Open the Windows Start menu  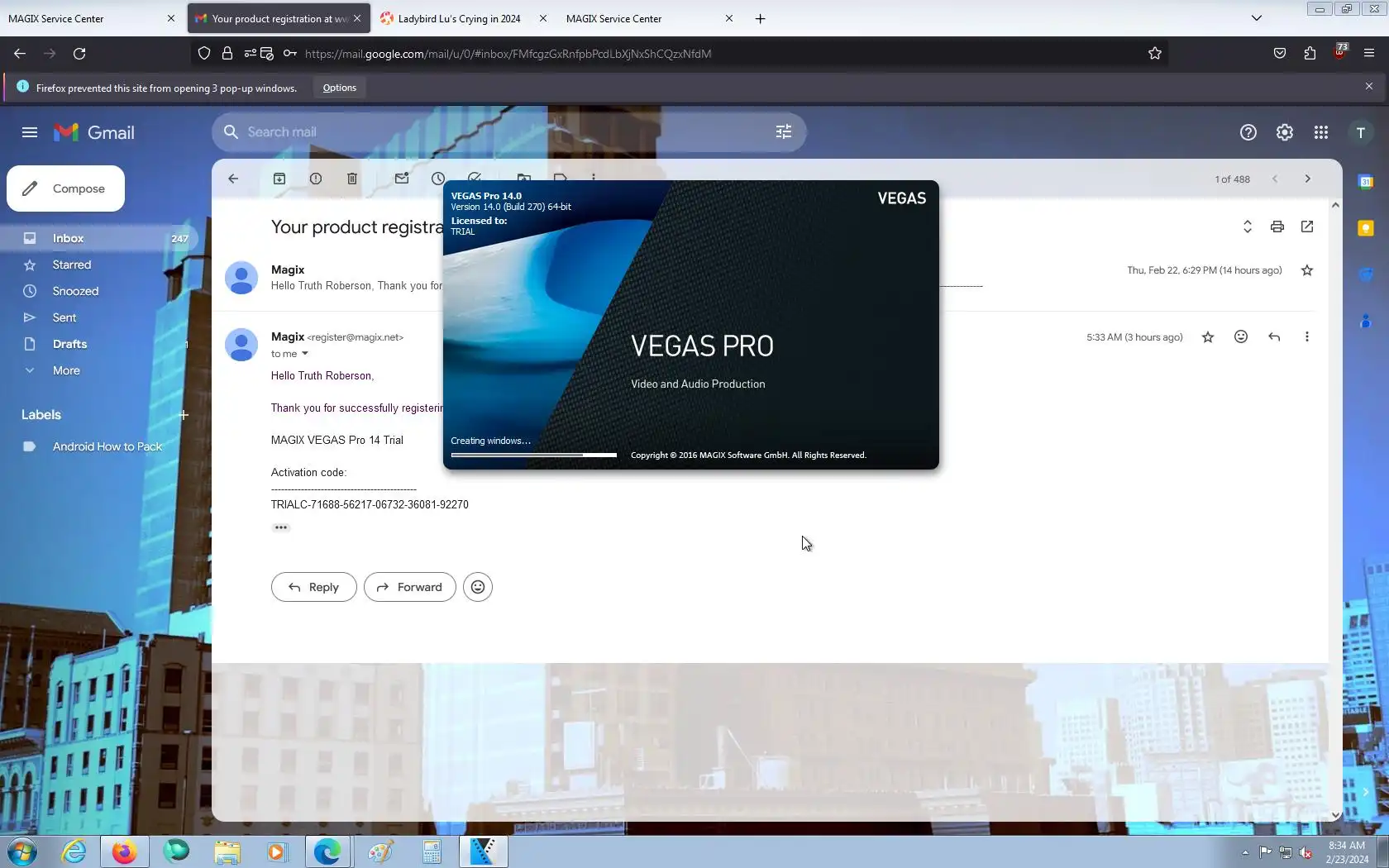point(22,851)
